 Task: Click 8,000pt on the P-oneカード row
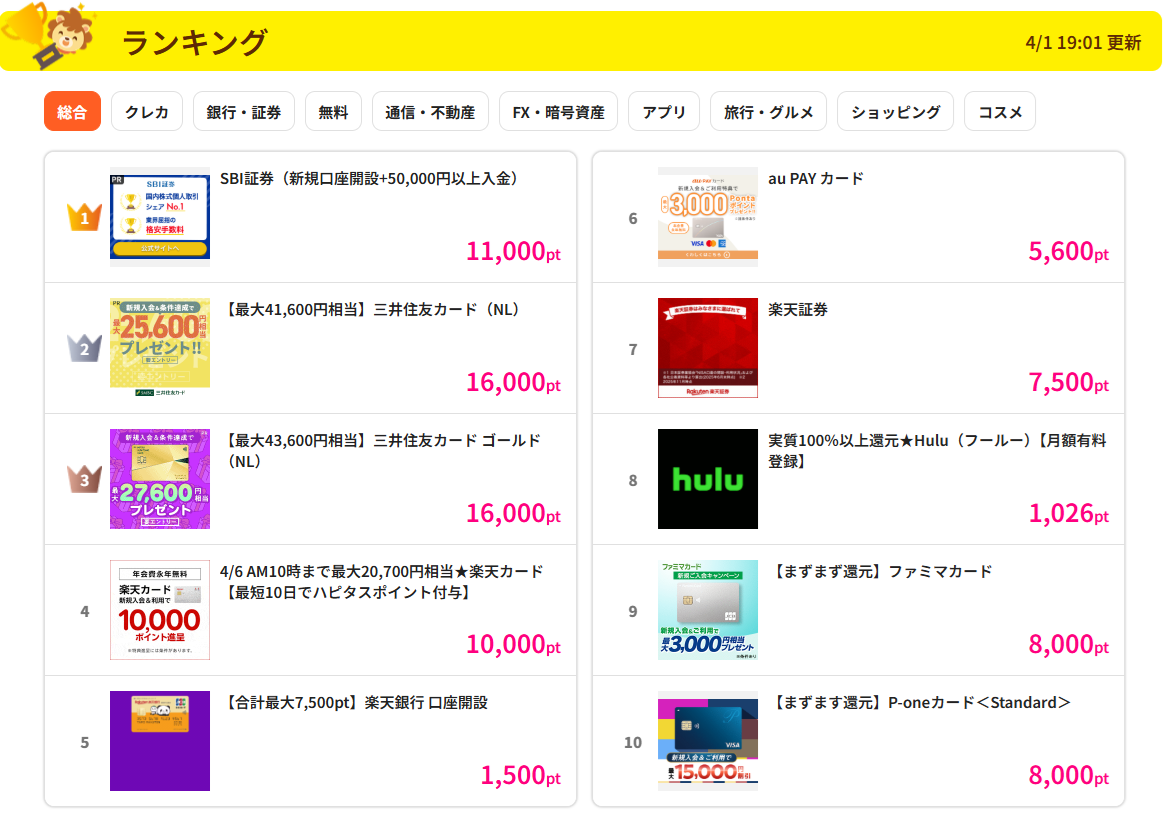tap(1068, 776)
